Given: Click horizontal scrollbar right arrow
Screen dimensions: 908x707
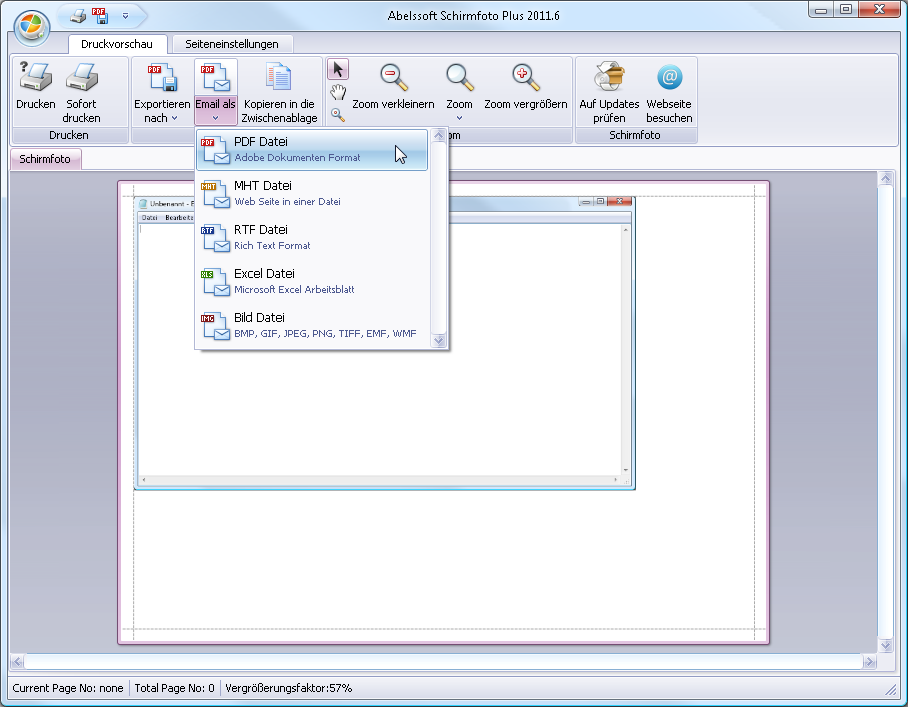Looking at the screenshot, I should pos(869,661).
